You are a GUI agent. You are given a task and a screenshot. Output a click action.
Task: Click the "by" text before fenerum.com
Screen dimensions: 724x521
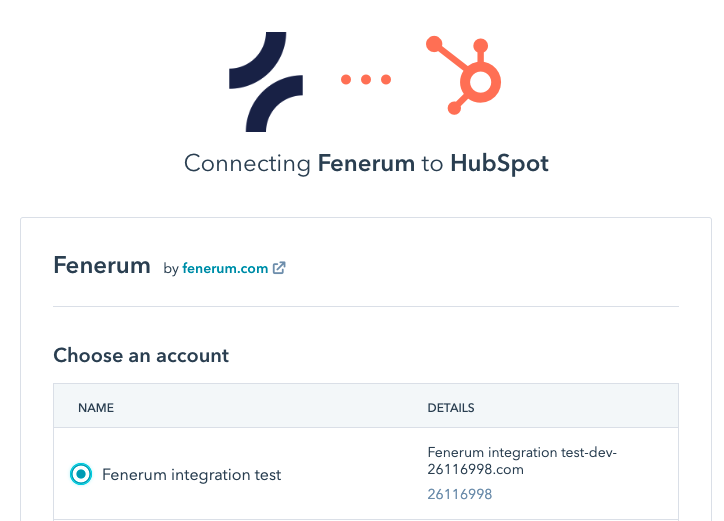(171, 268)
